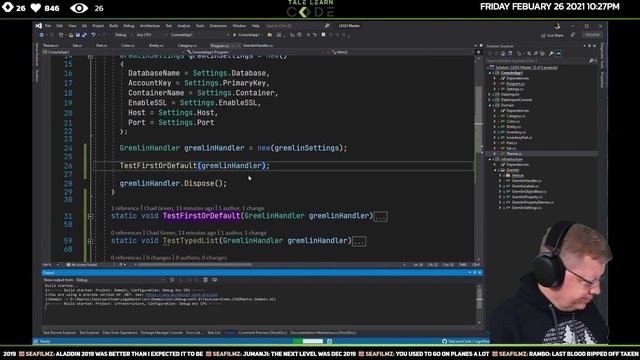Click the Save All toolbar icon
Image resolution: width=640 pixels, height=360 pixels.
84,35
